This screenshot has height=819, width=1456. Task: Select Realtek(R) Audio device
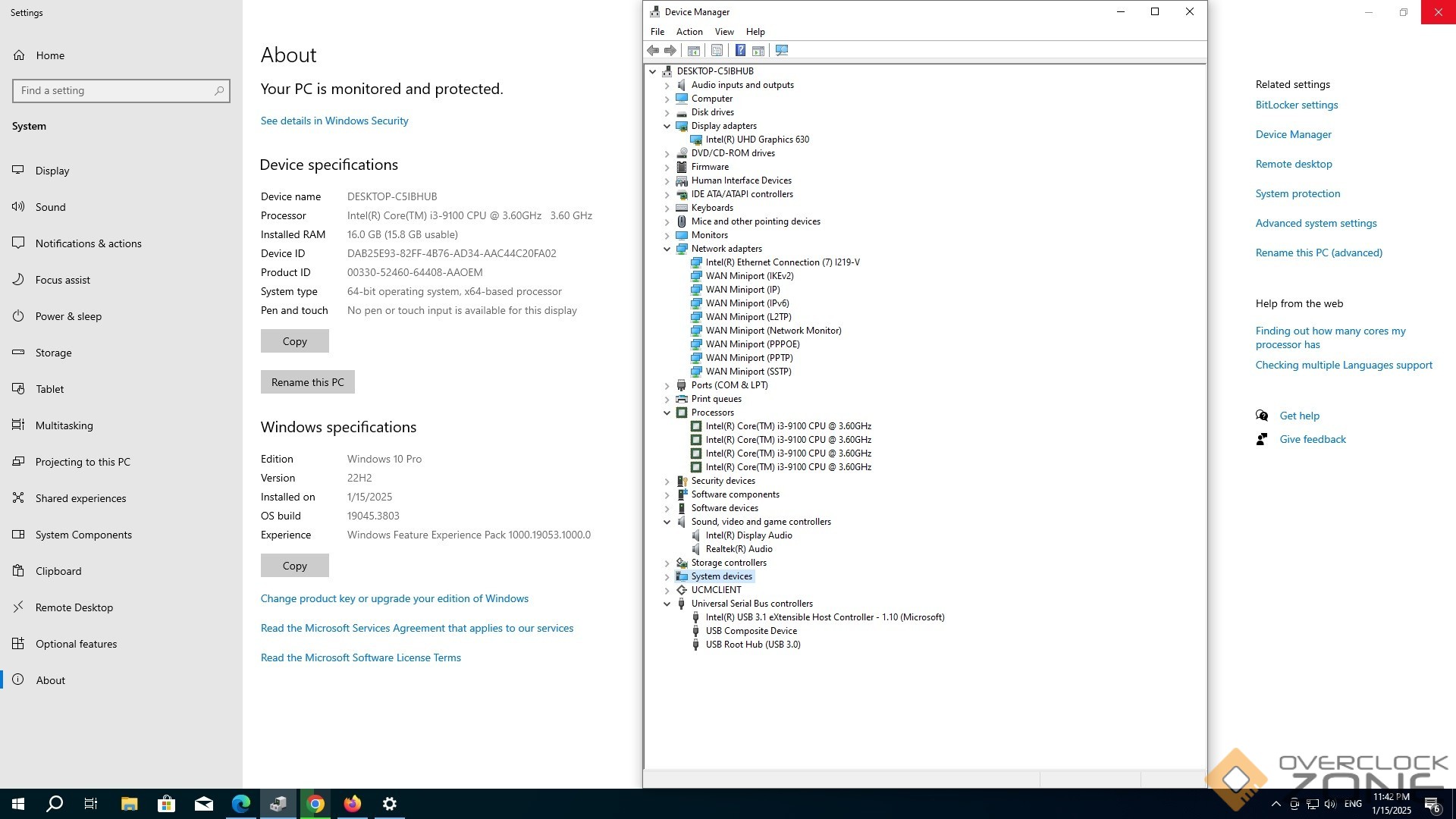coord(739,549)
